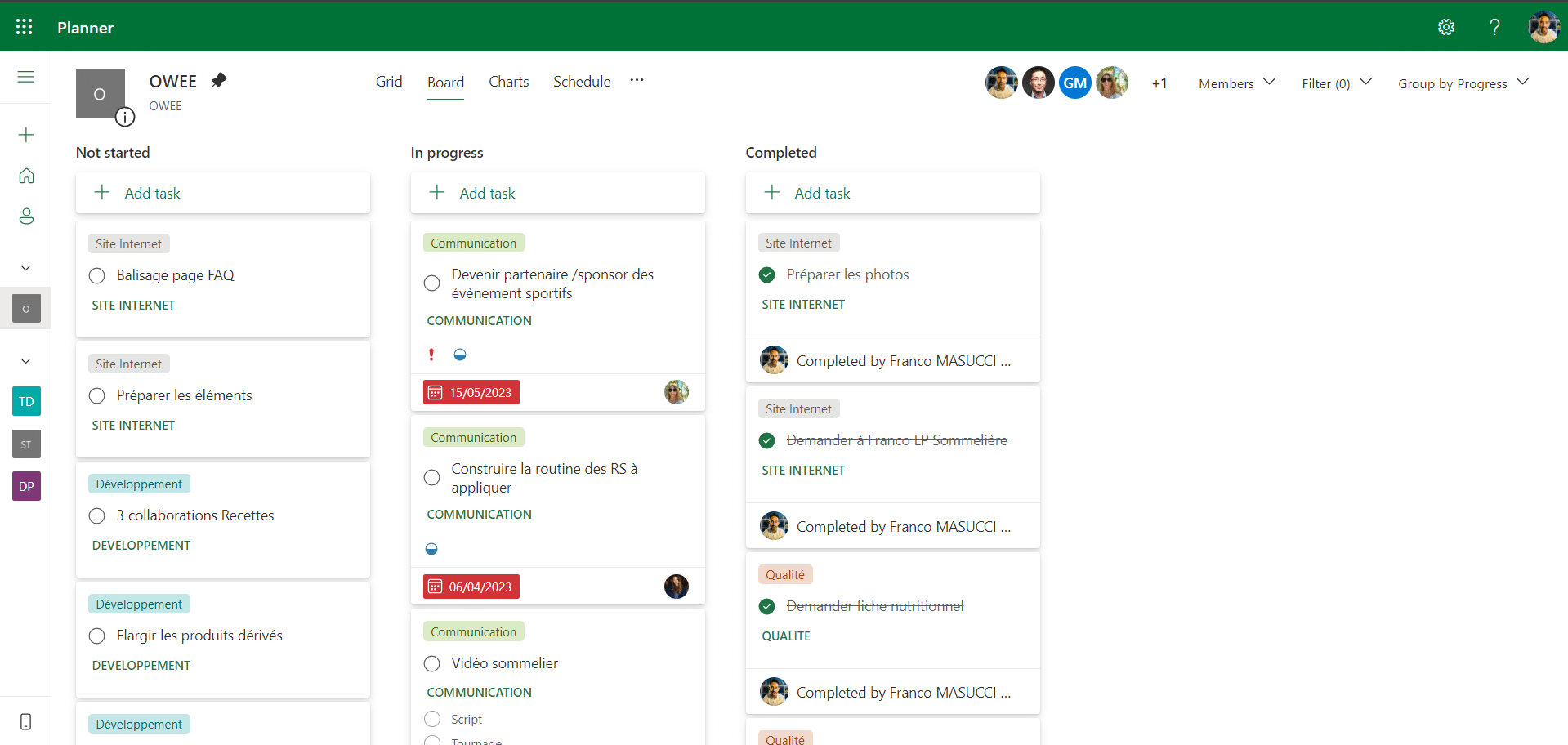The width and height of the screenshot is (1568, 745).
Task: Expand the Members dropdown
Action: (1236, 83)
